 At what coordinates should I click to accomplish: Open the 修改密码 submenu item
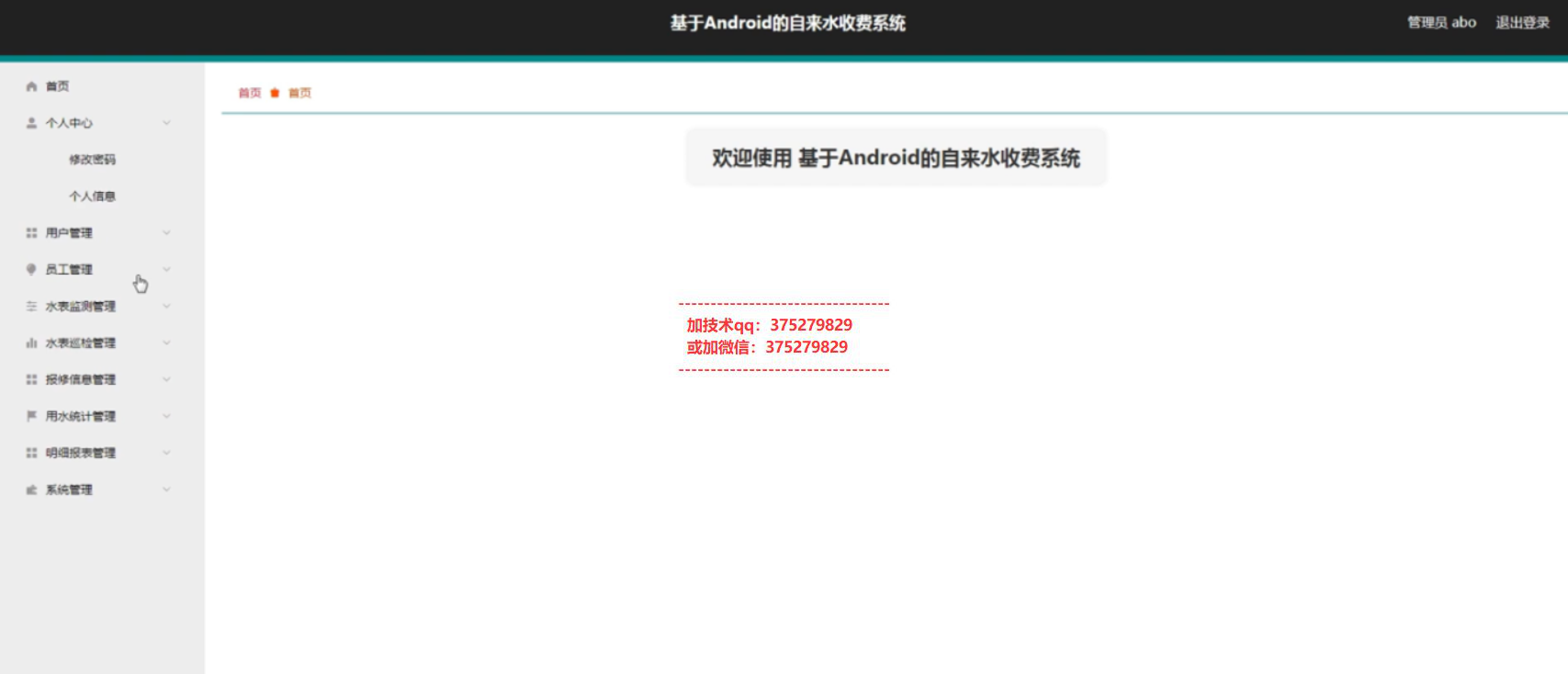[x=92, y=160]
